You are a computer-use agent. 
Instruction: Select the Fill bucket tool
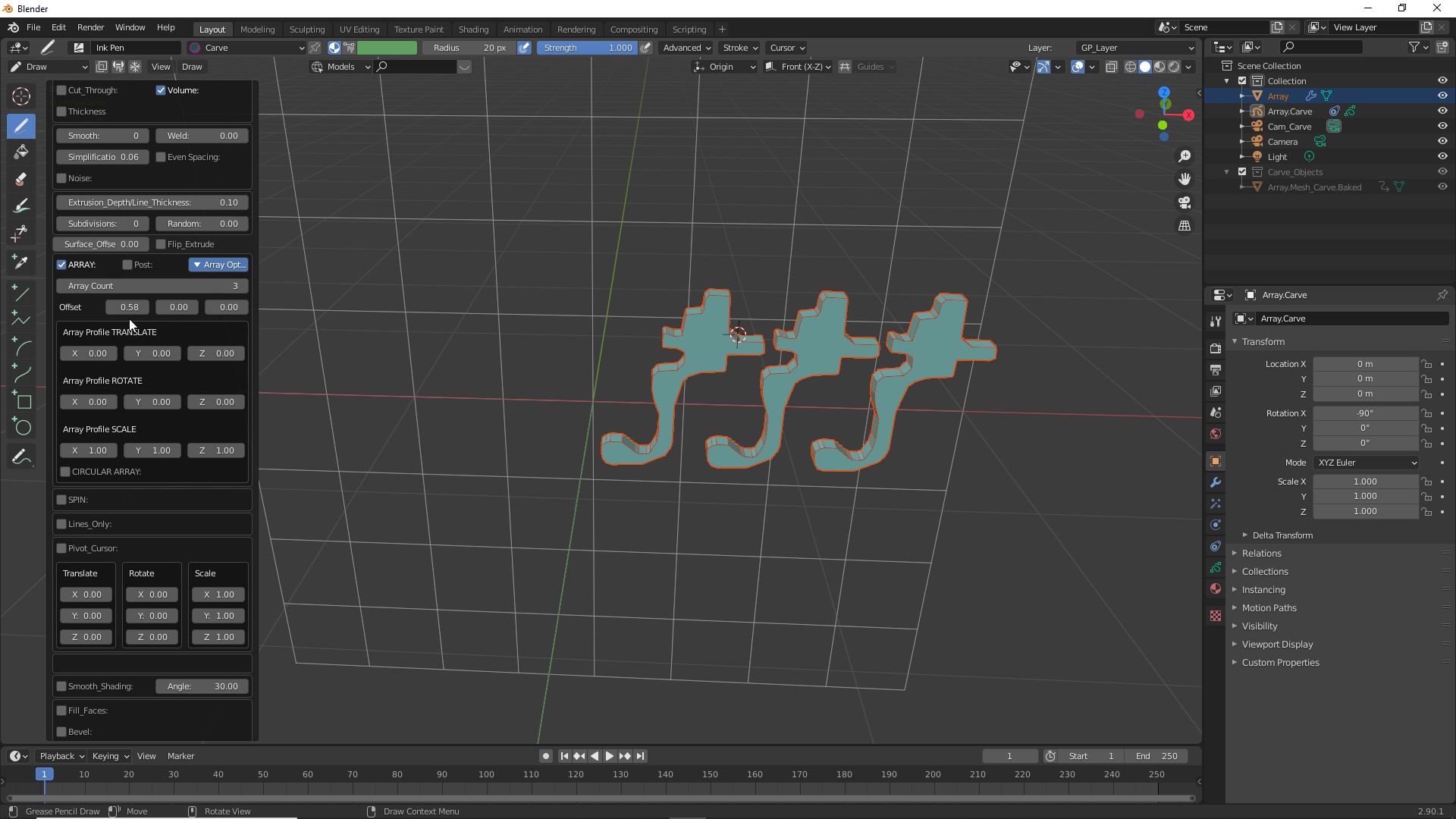(x=21, y=152)
